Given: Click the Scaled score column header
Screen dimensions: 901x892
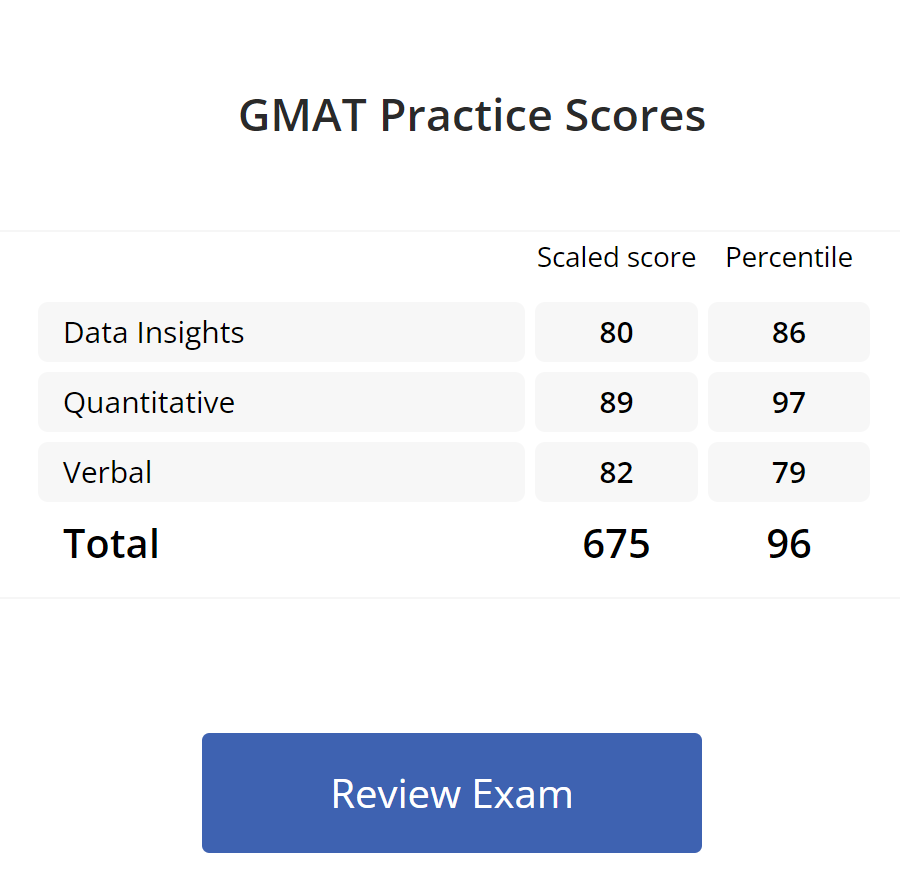Looking at the screenshot, I should tap(616, 257).
